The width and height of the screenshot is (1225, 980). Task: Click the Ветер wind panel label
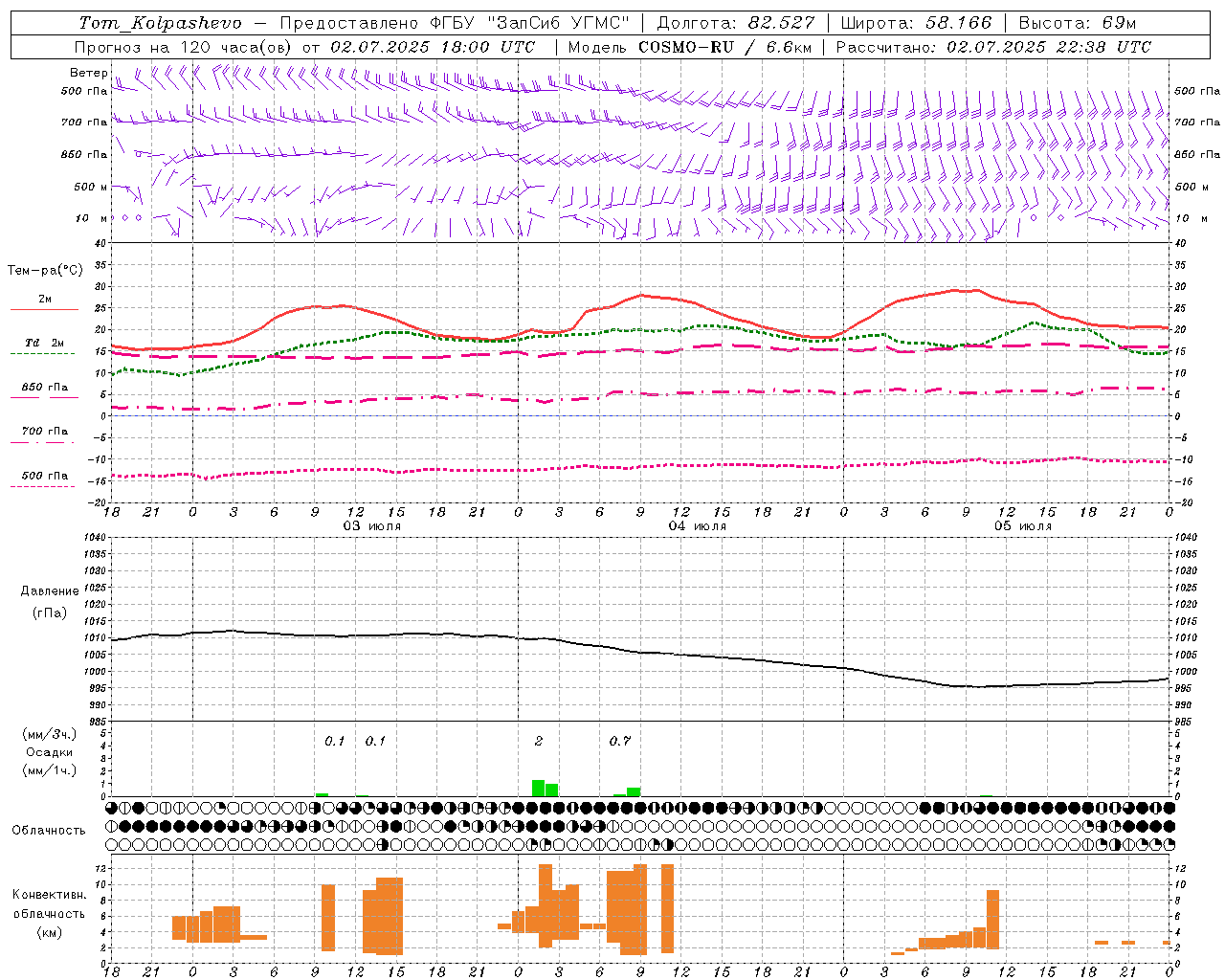(x=89, y=73)
